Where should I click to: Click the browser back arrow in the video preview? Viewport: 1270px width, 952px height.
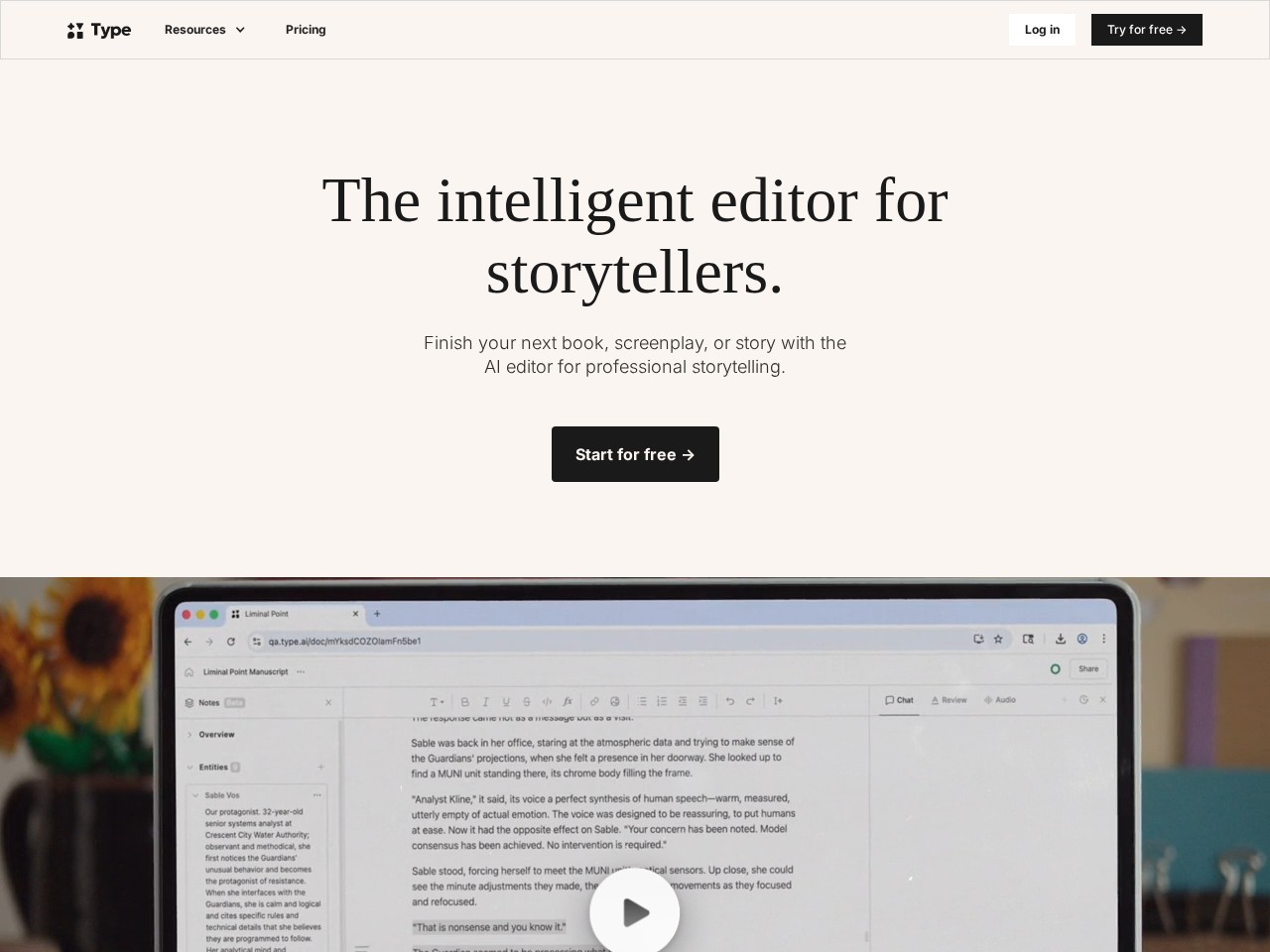click(188, 642)
